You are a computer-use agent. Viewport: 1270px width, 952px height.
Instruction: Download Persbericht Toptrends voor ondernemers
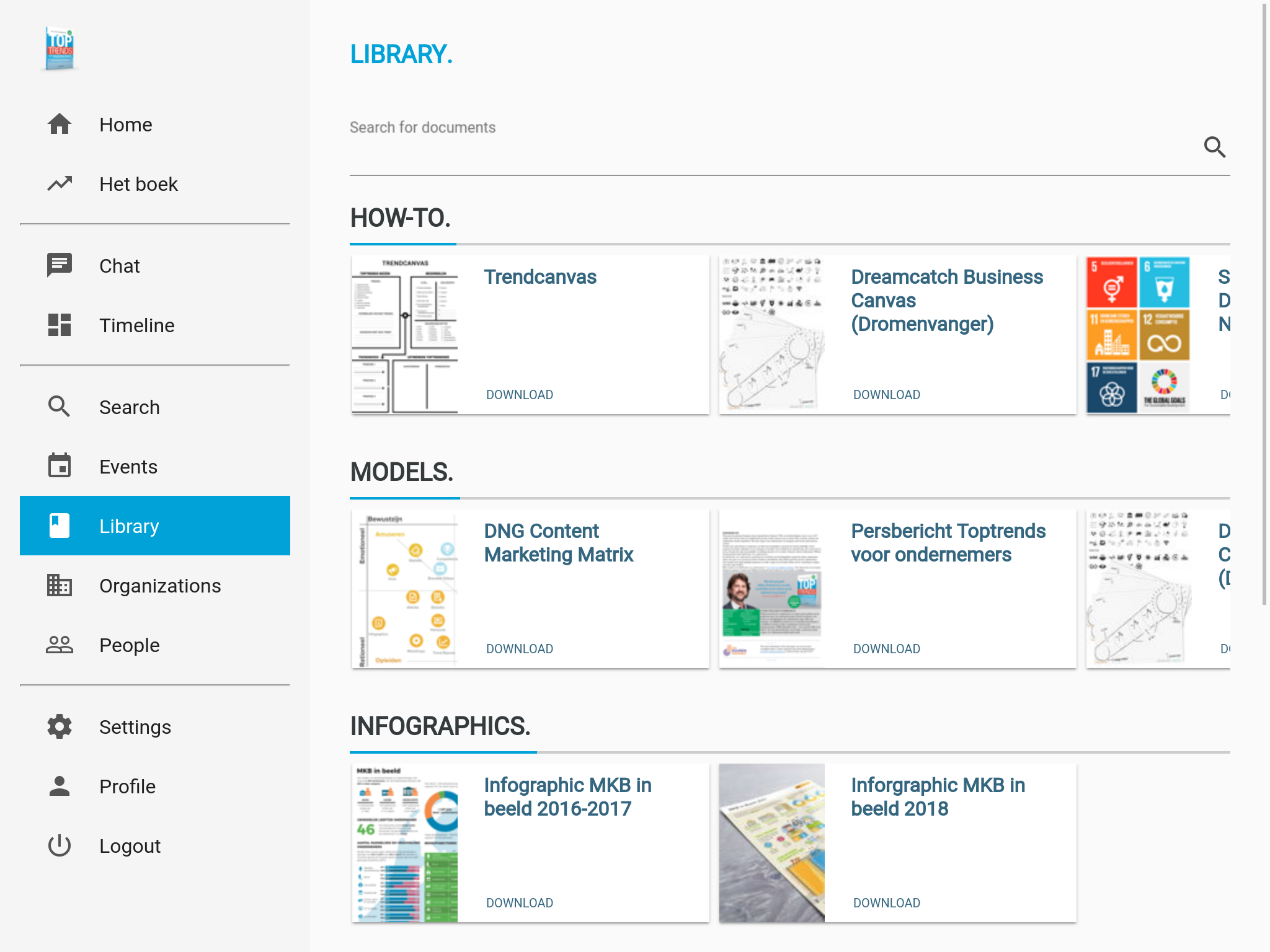886,649
